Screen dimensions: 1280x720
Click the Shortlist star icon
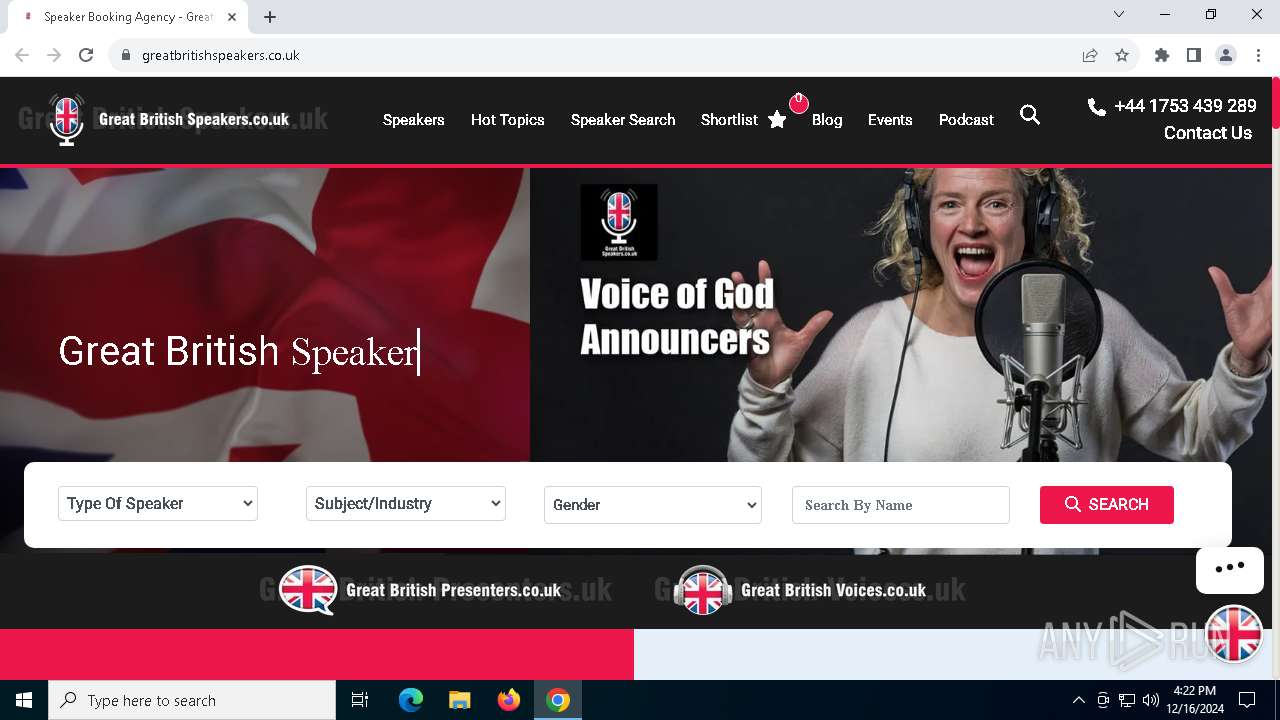777,120
